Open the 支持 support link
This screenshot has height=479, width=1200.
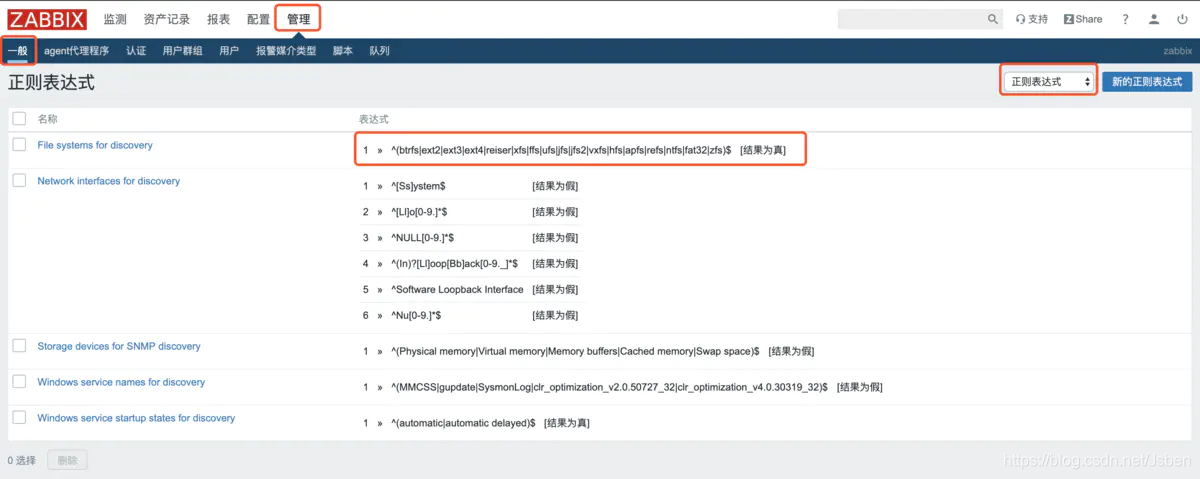(1032, 19)
